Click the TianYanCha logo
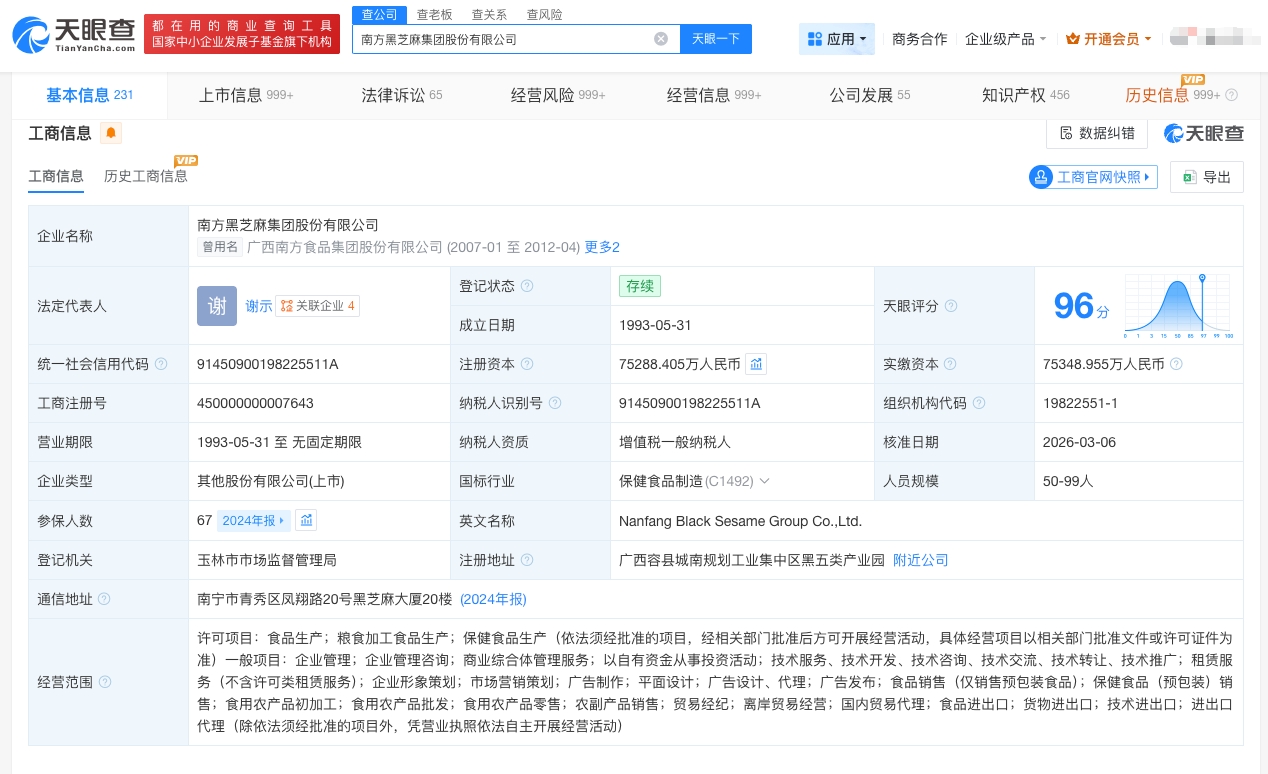The image size is (1268, 774). pyautogui.click(x=74, y=35)
